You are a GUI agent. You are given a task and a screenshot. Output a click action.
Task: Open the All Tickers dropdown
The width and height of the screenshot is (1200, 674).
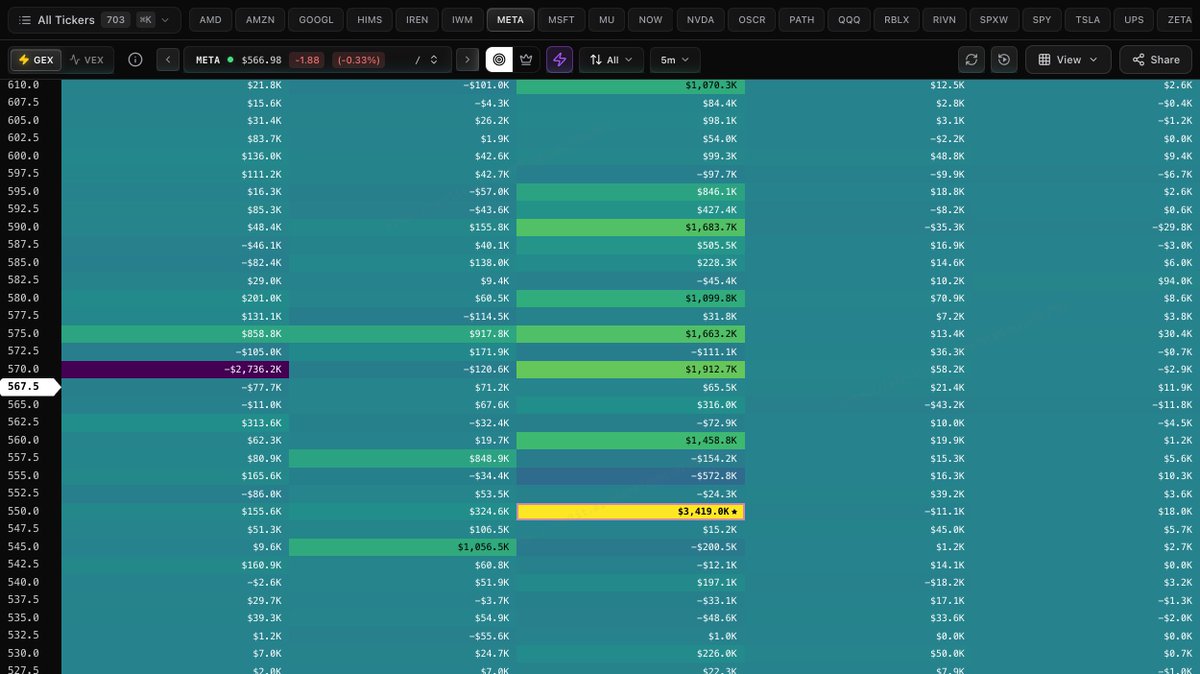tap(98, 19)
